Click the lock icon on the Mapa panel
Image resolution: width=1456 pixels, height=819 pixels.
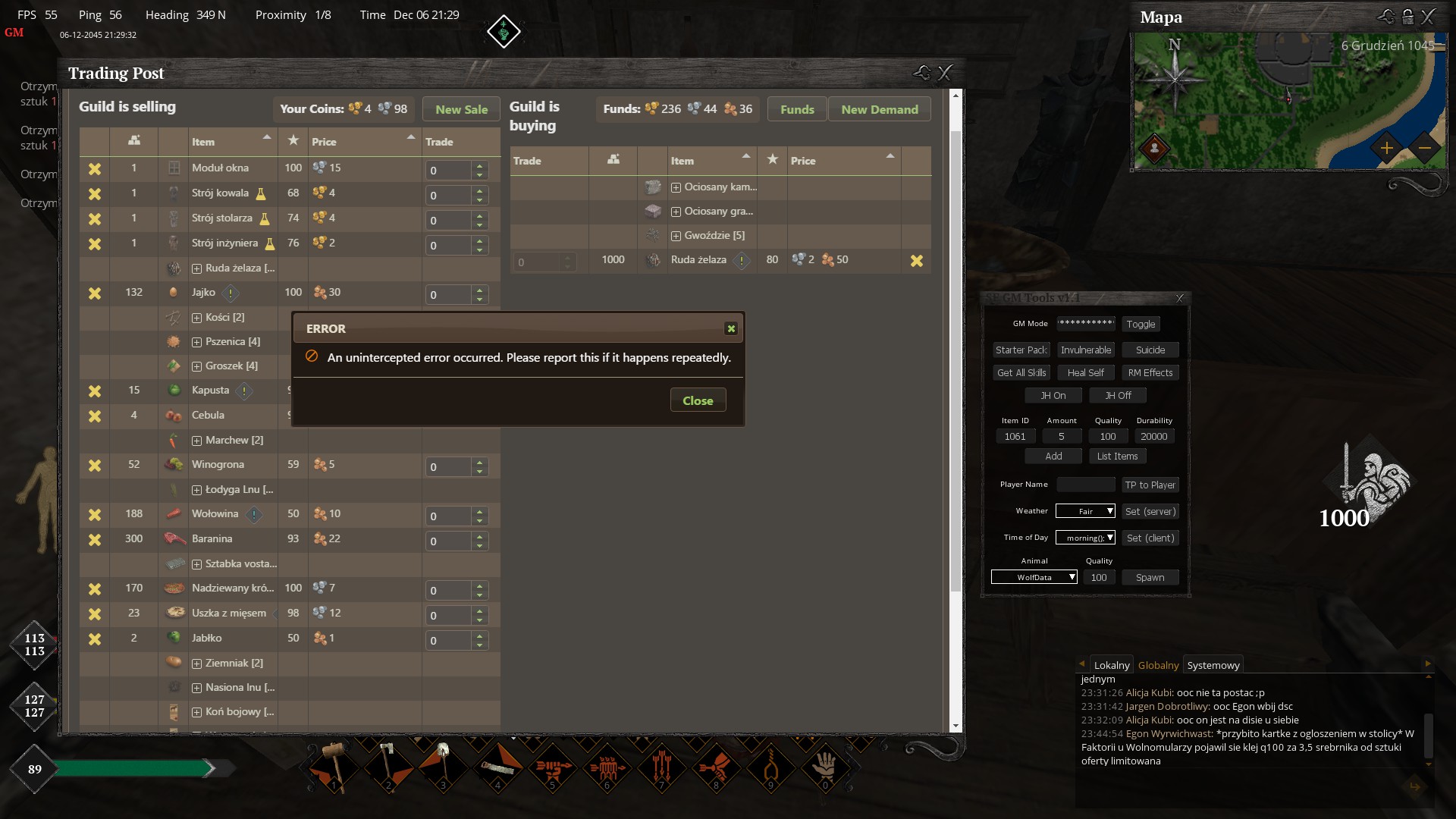(1407, 17)
